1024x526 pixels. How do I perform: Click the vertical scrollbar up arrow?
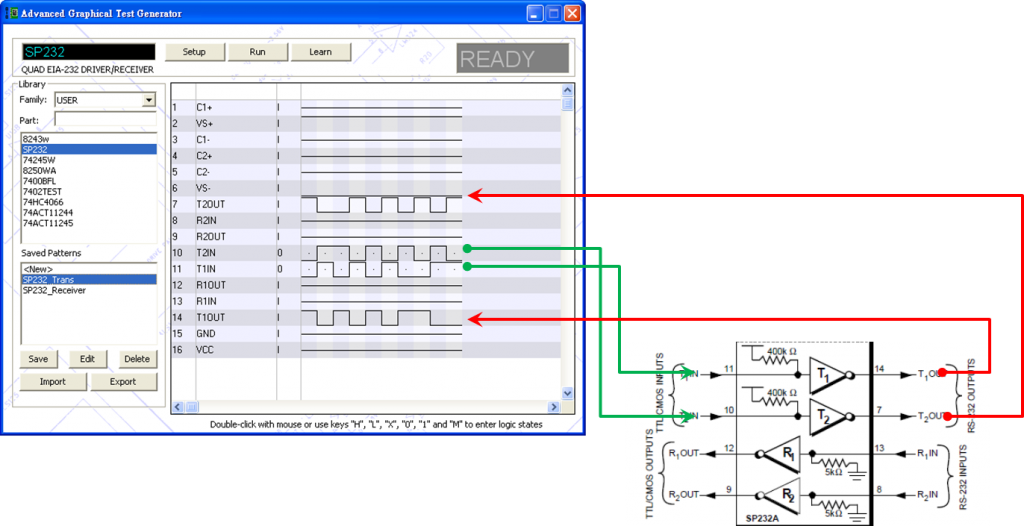click(567, 90)
